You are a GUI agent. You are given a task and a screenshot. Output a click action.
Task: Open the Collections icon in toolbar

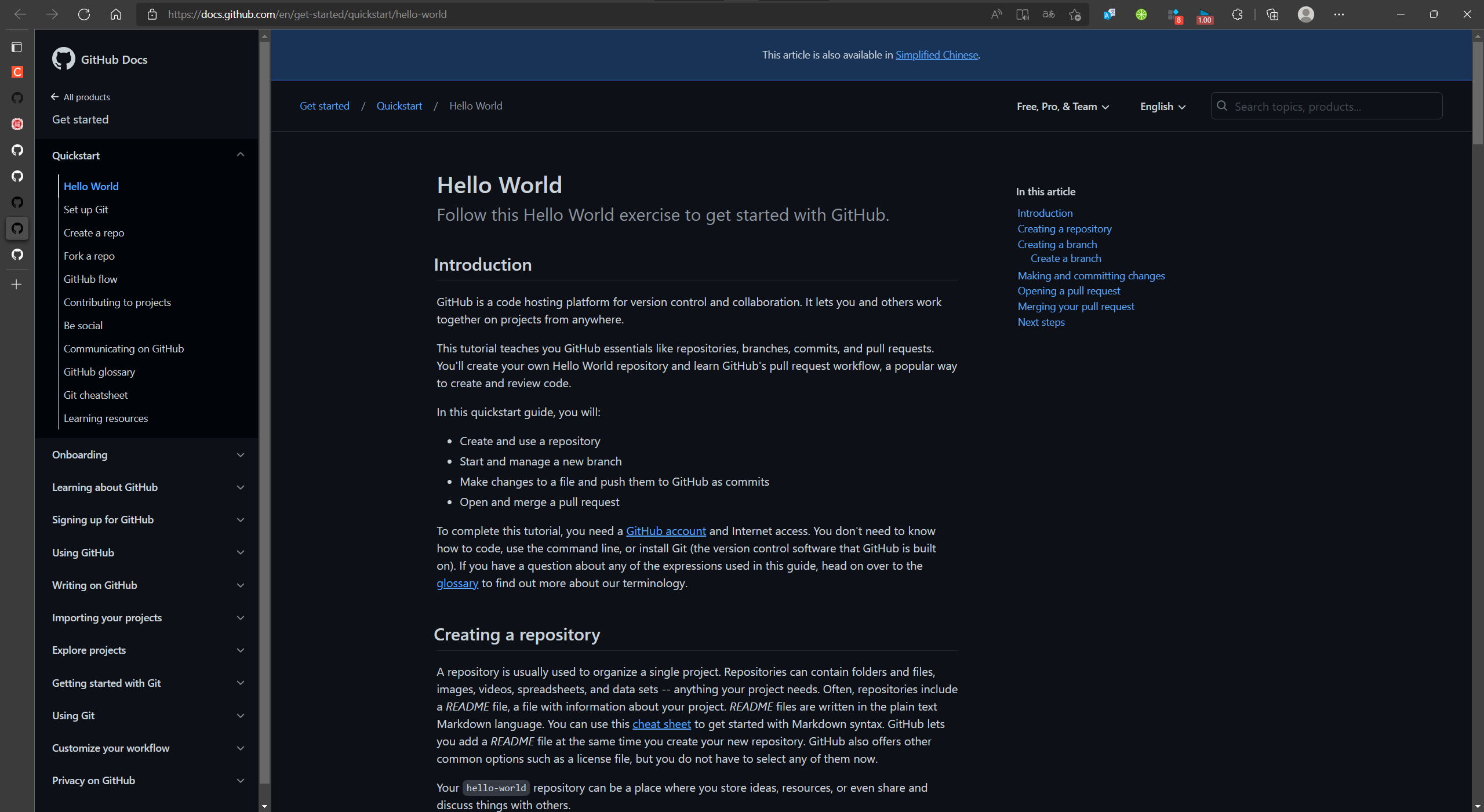tap(1272, 14)
